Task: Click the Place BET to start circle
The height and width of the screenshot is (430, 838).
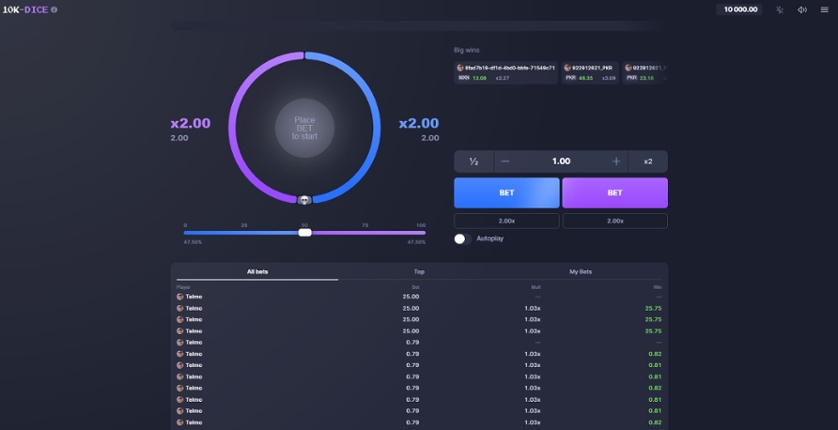Action: click(305, 128)
